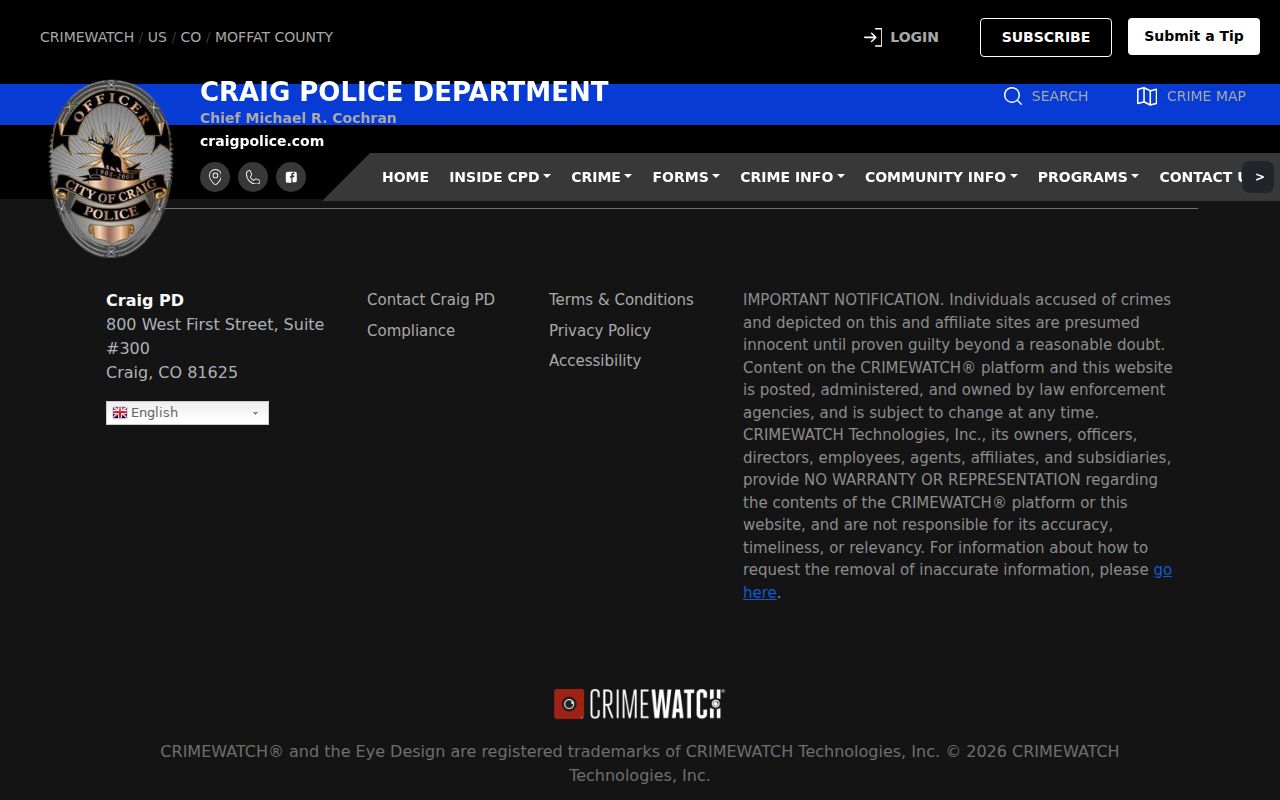The image size is (1280, 800).
Task: Open the Facebook icon link
Action: pos(291,177)
